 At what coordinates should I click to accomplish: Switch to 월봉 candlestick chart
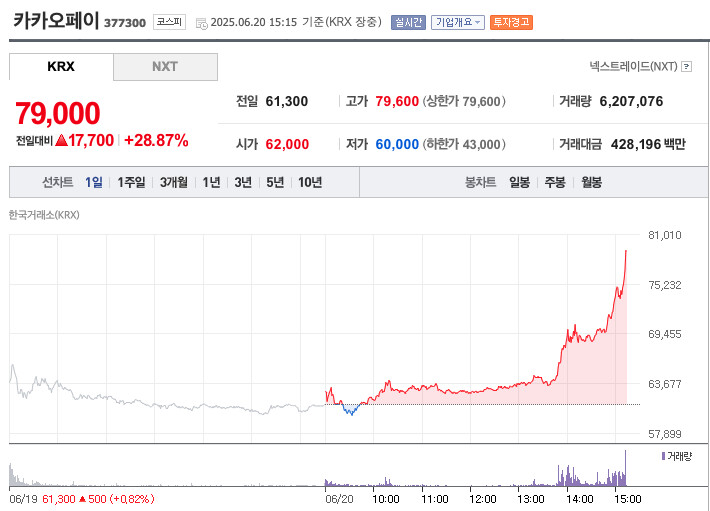tap(591, 182)
